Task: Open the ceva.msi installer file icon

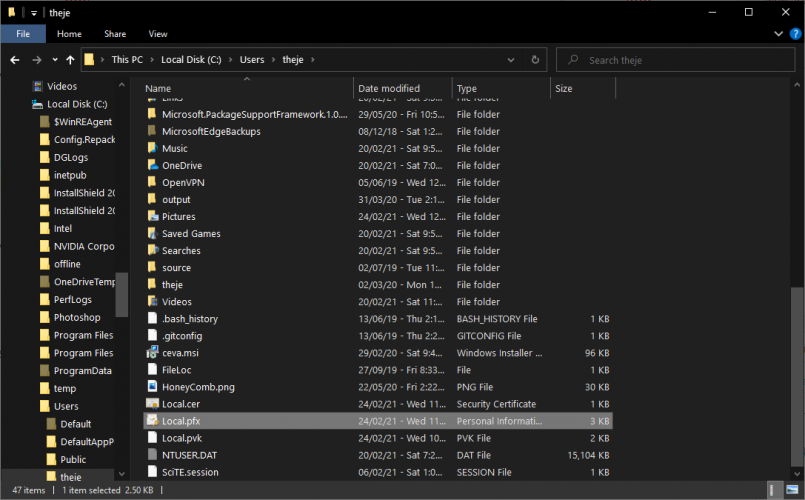Action: coord(152,353)
